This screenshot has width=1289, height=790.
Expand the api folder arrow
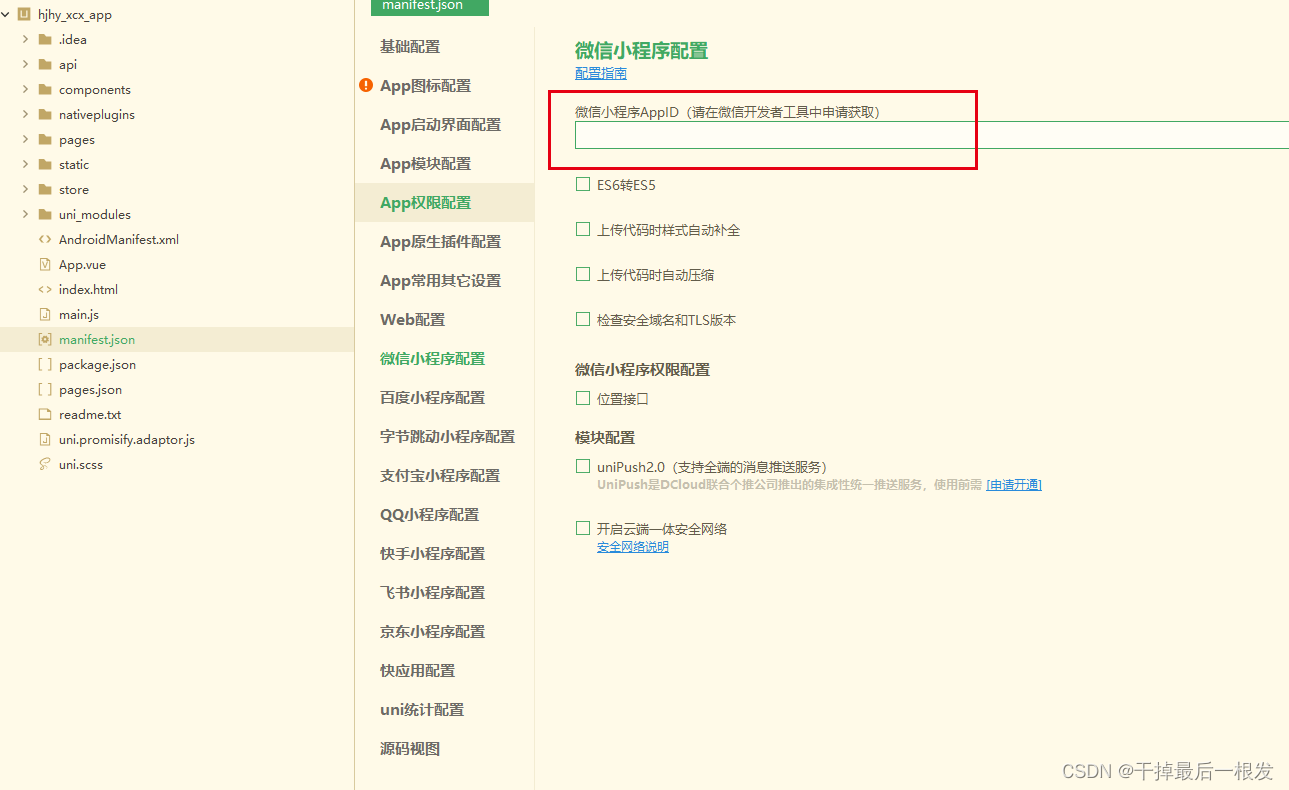[25, 65]
